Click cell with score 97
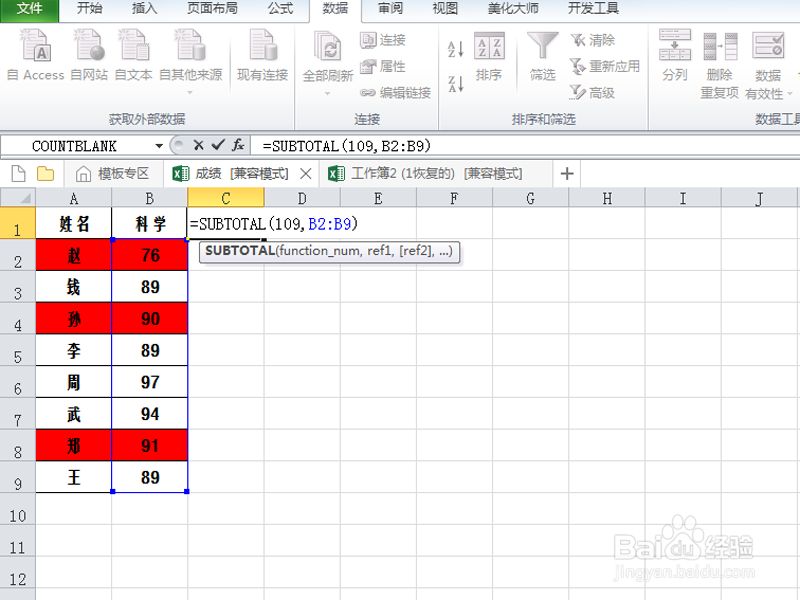This screenshot has height=600, width=800. [x=149, y=382]
